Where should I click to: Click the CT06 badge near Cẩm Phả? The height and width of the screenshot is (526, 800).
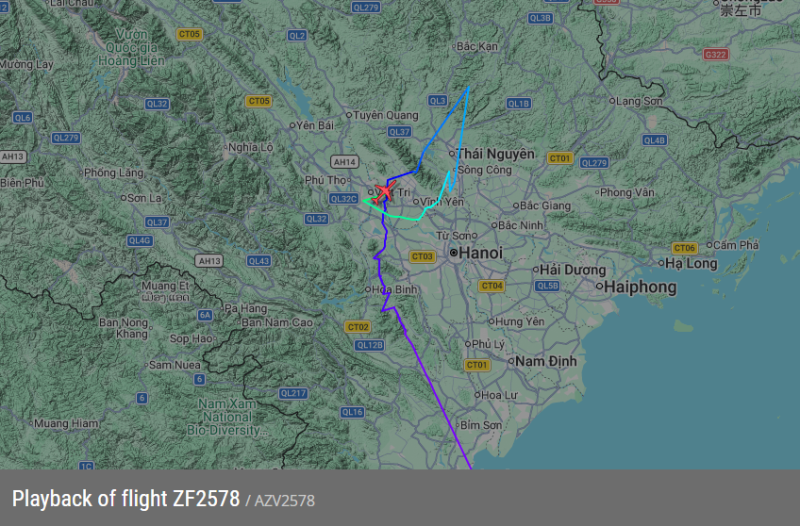[684, 248]
